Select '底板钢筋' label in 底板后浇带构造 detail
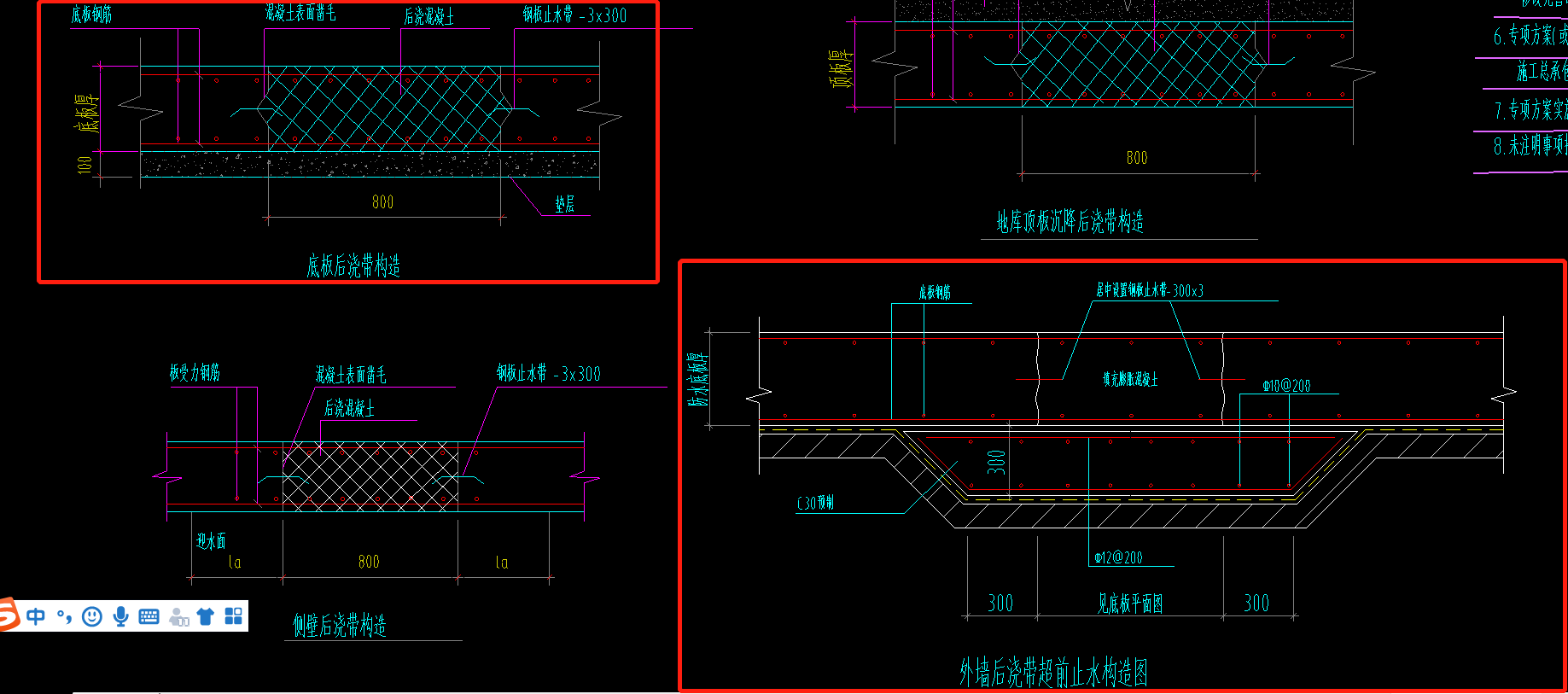The image size is (1568, 694). 91,15
